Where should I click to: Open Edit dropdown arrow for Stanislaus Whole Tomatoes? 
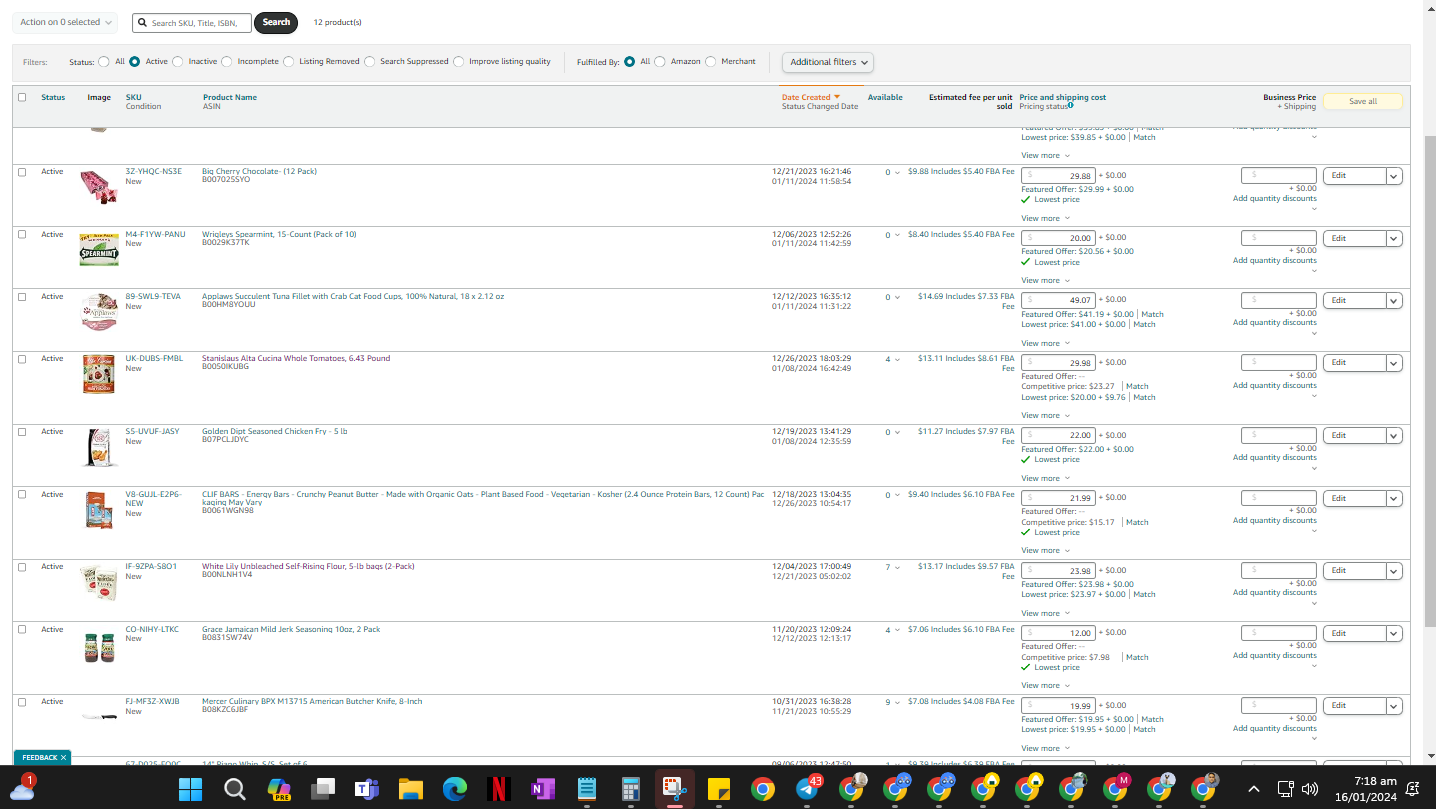(1394, 363)
